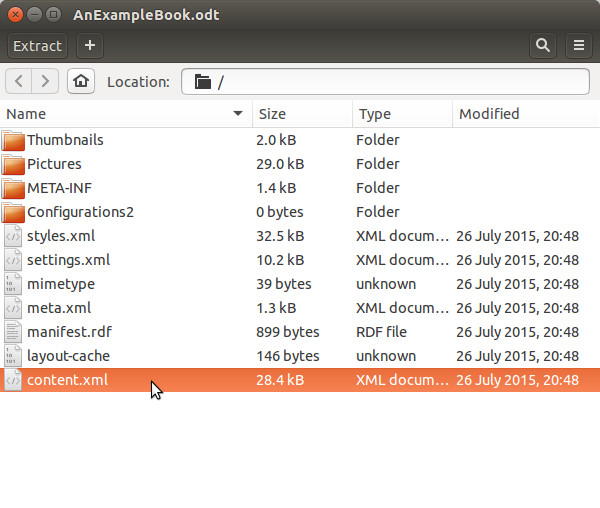Sort by the Modified column header

click(526, 114)
